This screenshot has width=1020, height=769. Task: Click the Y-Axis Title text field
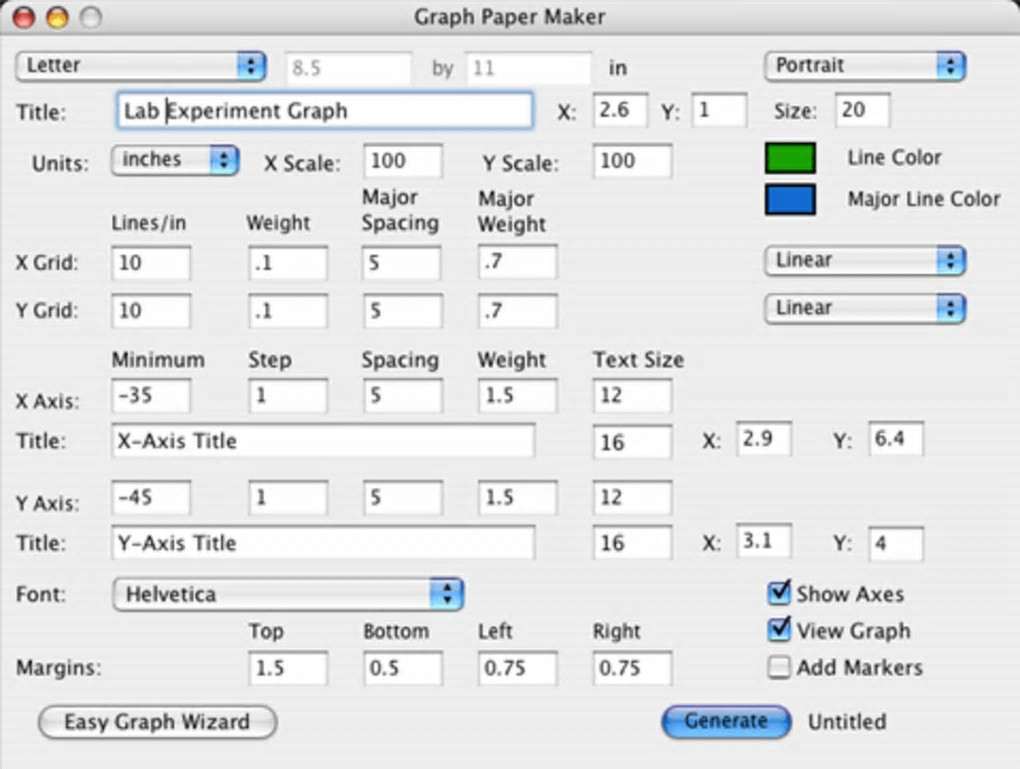pyautogui.click(x=323, y=543)
